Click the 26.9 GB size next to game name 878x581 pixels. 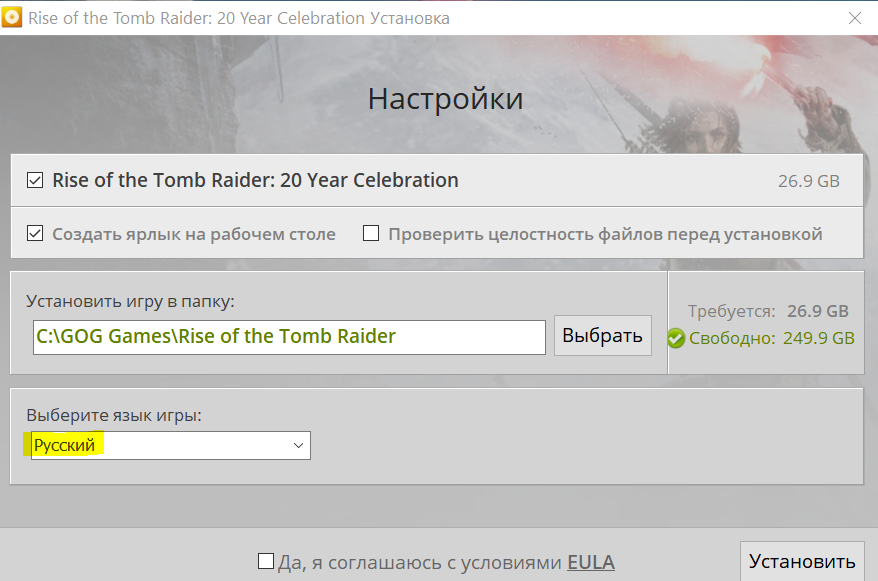point(808,182)
